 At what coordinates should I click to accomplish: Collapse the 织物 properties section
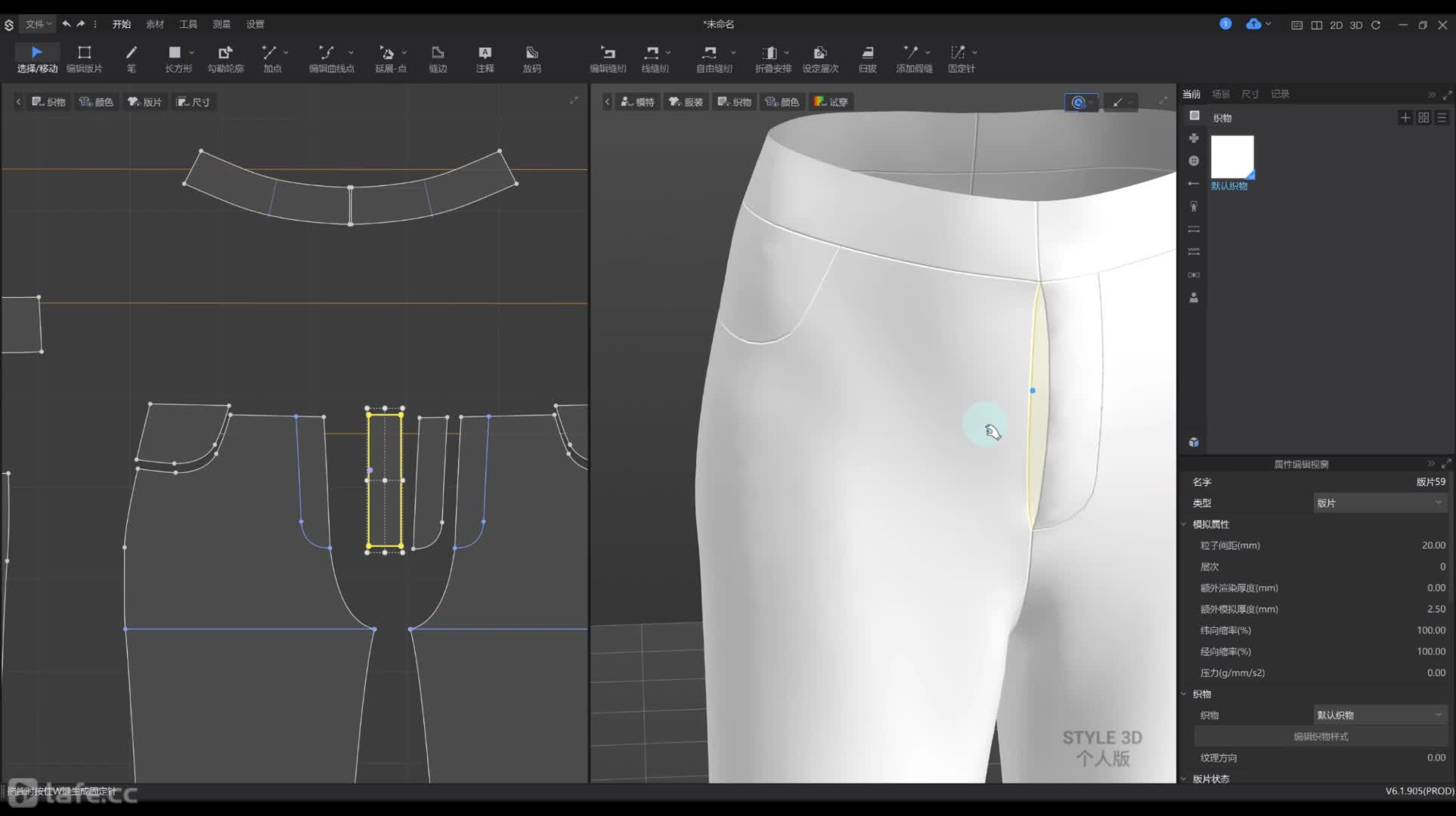[1185, 694]
